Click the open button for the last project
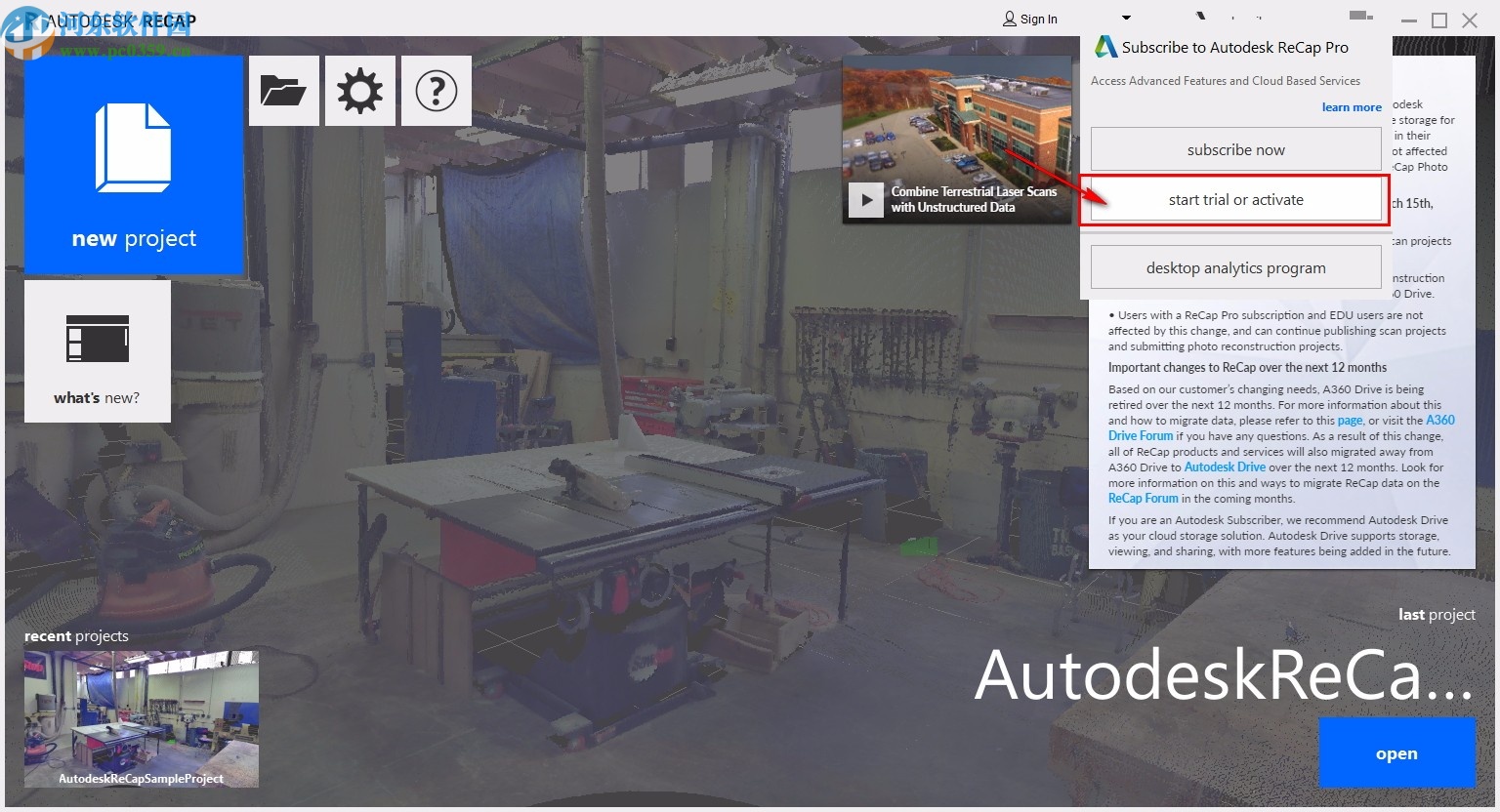 tap(1396, 752)
